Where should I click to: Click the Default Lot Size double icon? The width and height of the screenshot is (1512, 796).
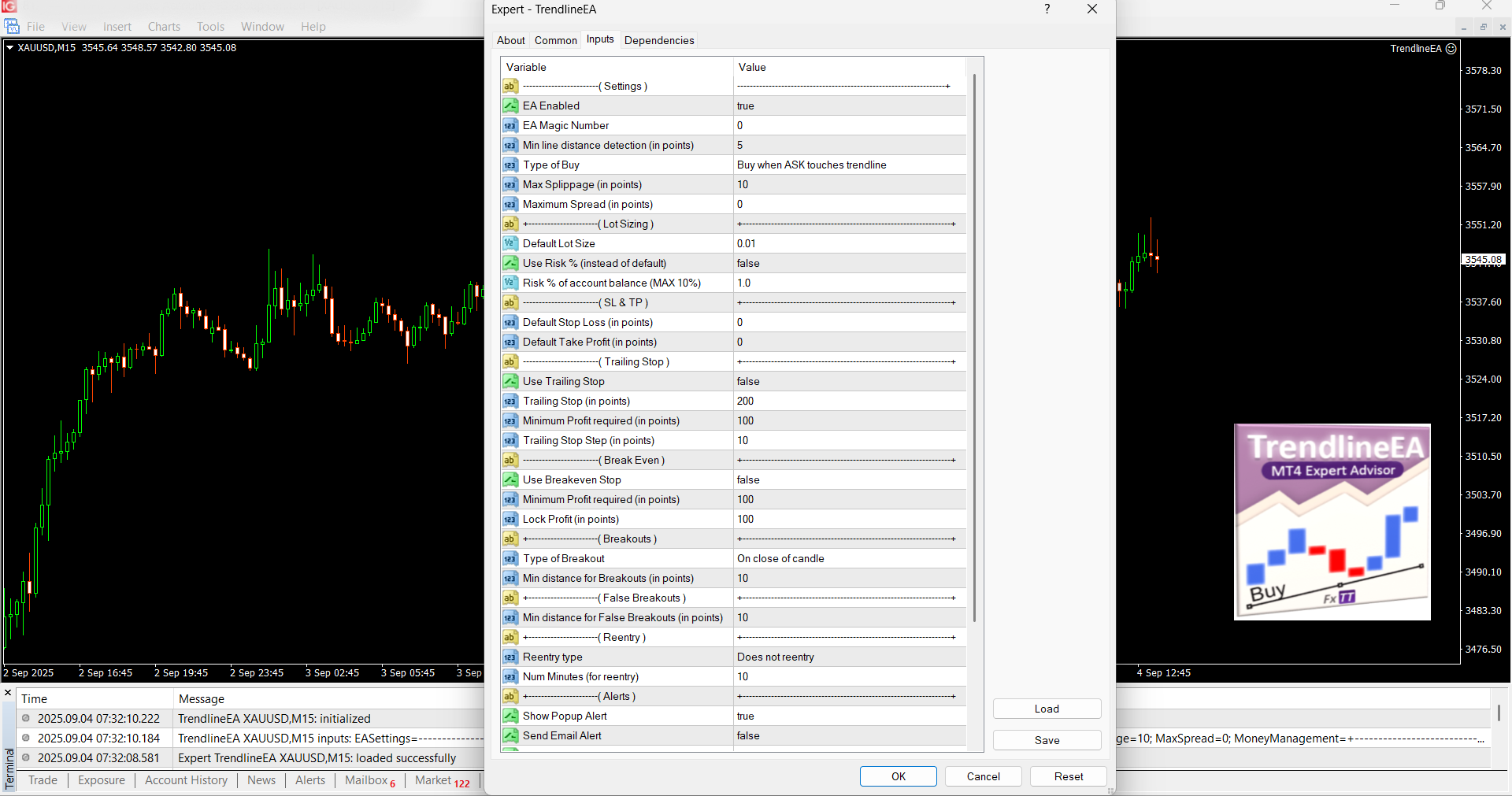tap(510, 243)
